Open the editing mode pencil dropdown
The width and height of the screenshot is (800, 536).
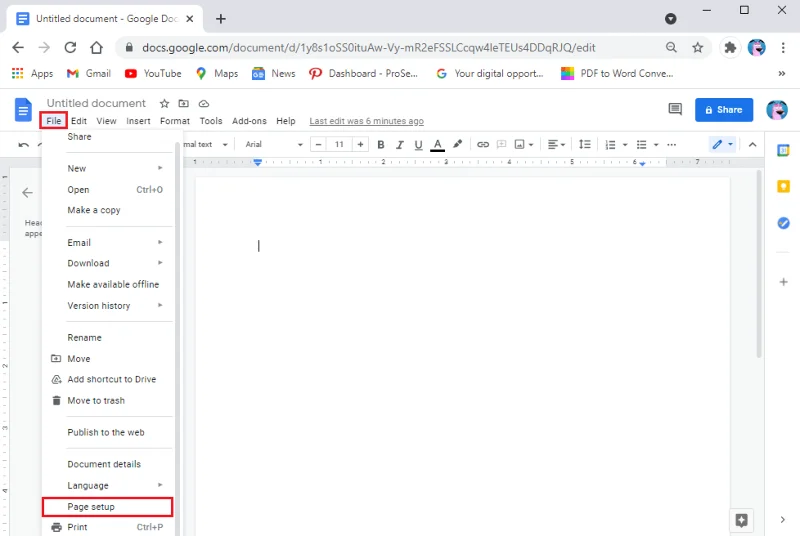click(x=723, y=145)
